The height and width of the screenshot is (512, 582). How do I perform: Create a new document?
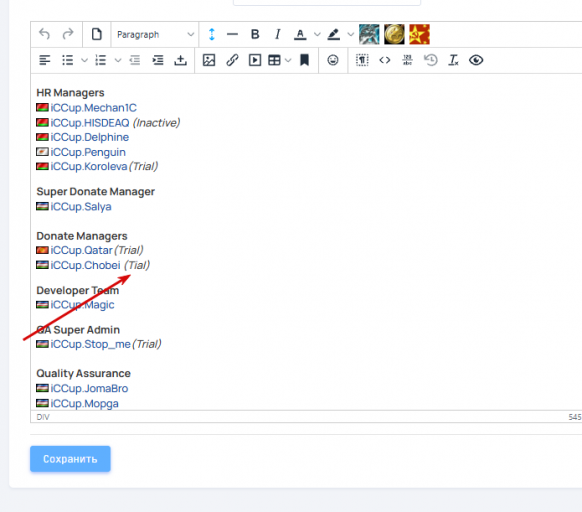click(x=97, y=34)
